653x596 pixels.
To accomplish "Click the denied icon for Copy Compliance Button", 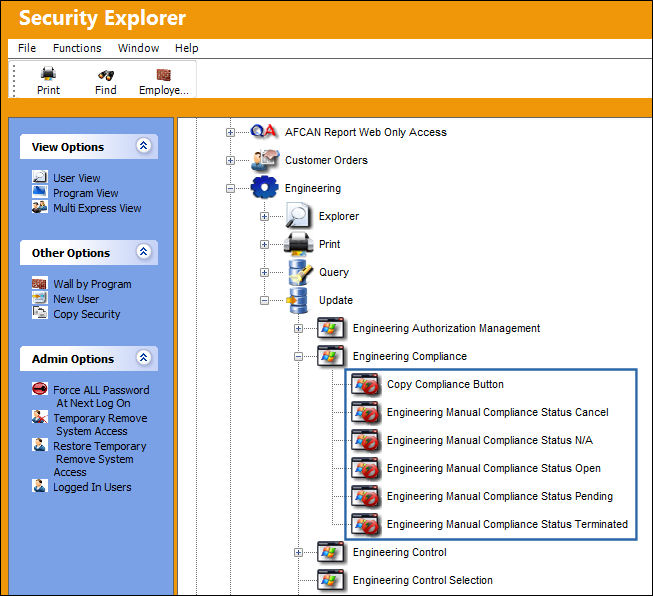I will pos(365,384).
